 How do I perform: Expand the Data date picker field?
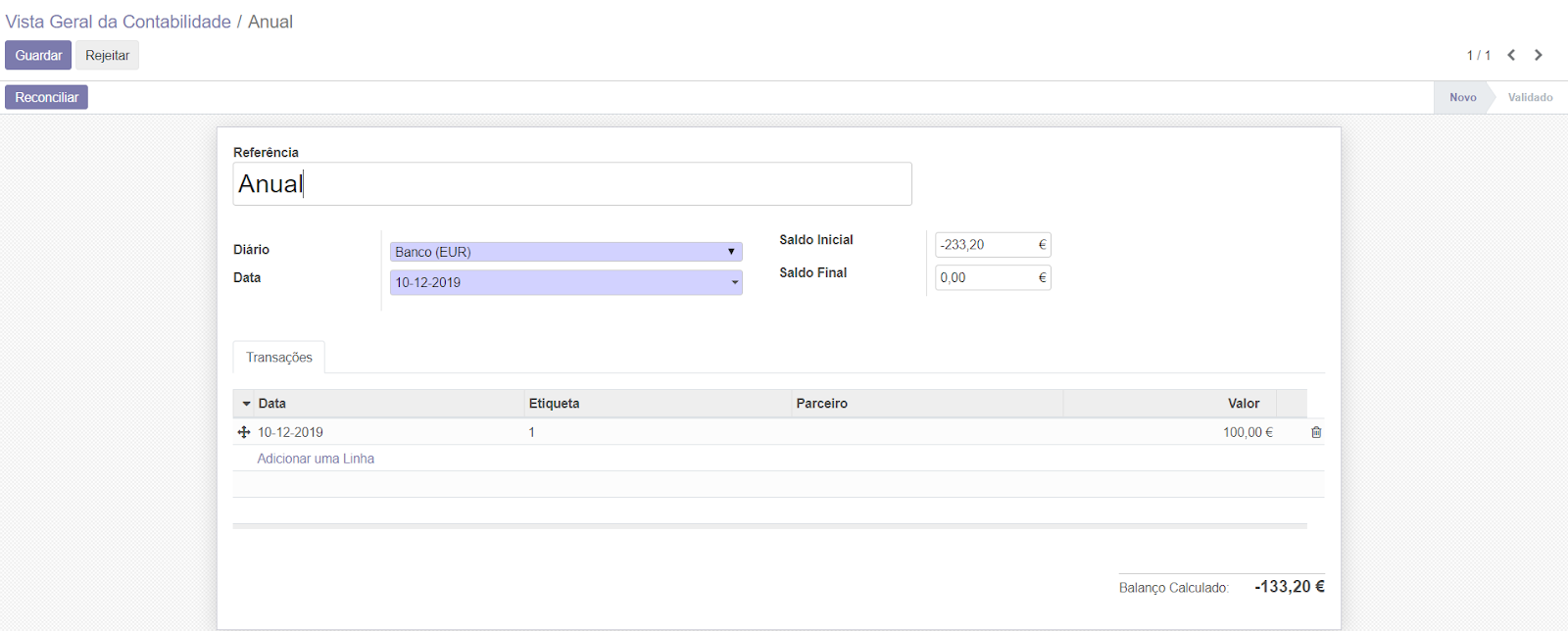click(565, 282)
